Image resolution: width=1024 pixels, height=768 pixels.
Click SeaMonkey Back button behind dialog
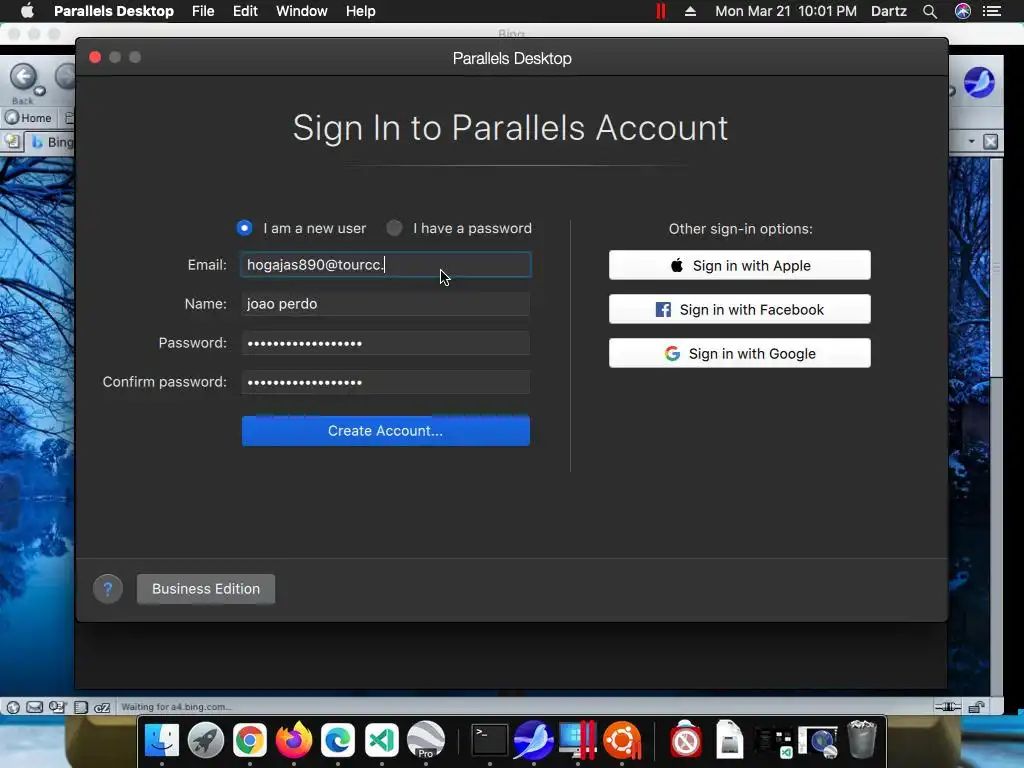(24, 77)
